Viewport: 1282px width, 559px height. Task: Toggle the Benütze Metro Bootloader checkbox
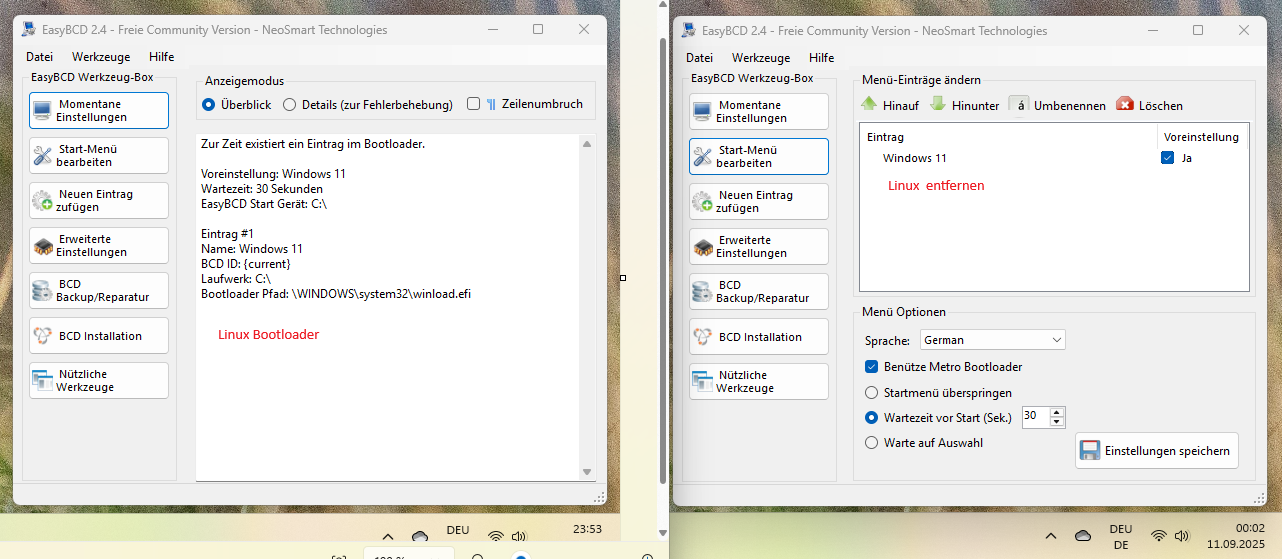click(871, 367)
